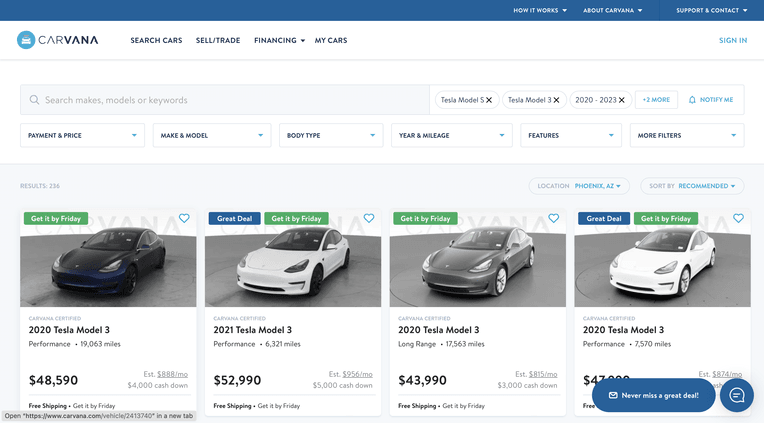Open the Body Type filter

(x=331, y=135)
